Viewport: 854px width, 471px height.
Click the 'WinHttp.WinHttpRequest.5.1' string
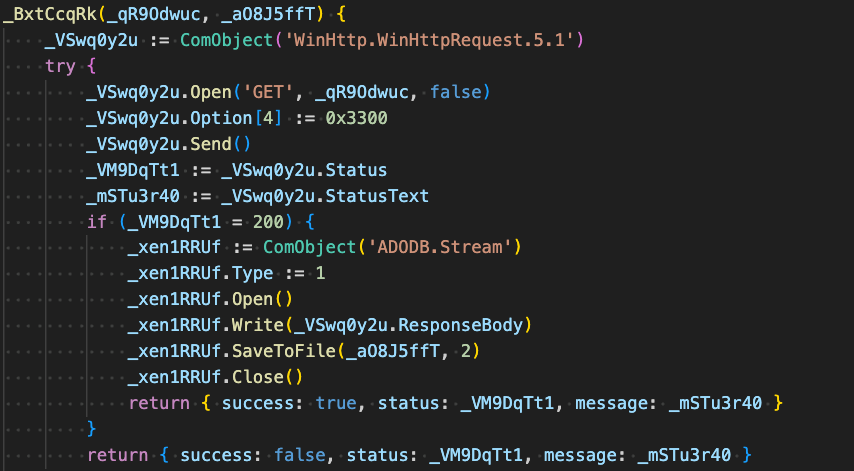tap(428, 40)
